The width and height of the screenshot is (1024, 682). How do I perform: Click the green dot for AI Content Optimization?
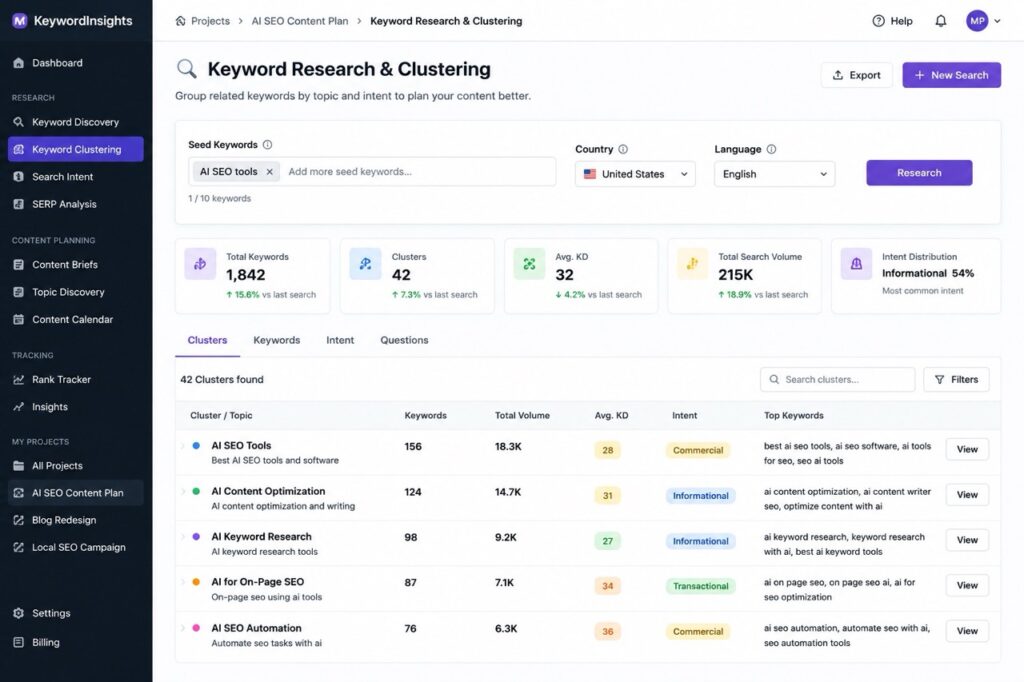coord(196,491)
